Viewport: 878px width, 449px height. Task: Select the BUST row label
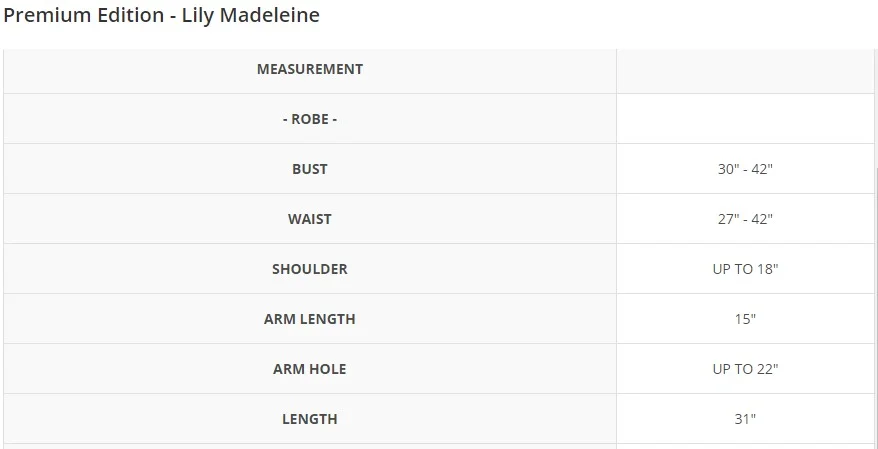310,169
